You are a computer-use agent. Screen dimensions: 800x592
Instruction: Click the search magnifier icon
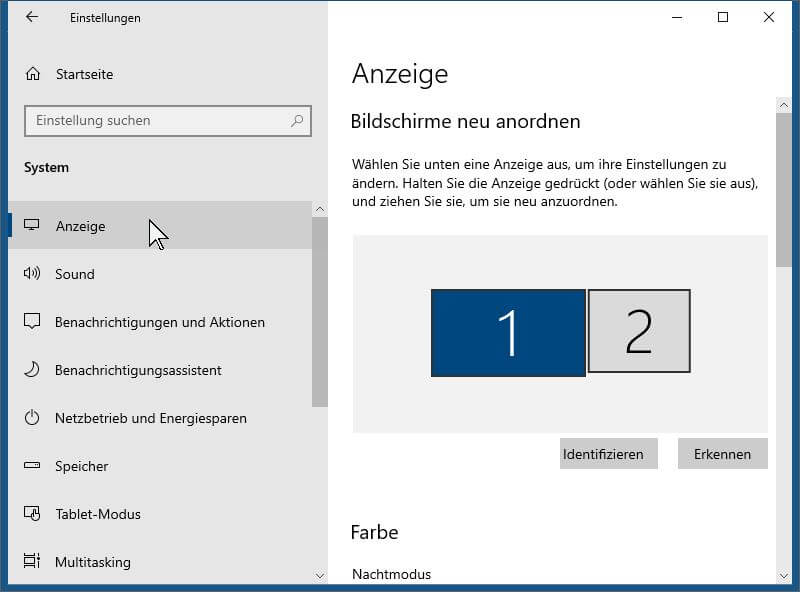(297, 121)
